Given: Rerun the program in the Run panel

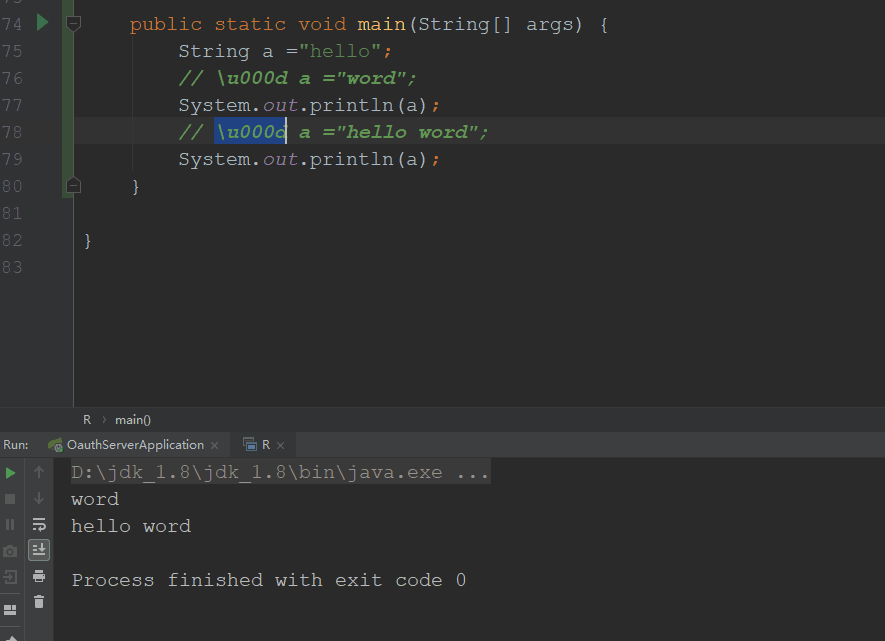Looking at the screenshot, I should pyautogui.click(x=11, y=473).
